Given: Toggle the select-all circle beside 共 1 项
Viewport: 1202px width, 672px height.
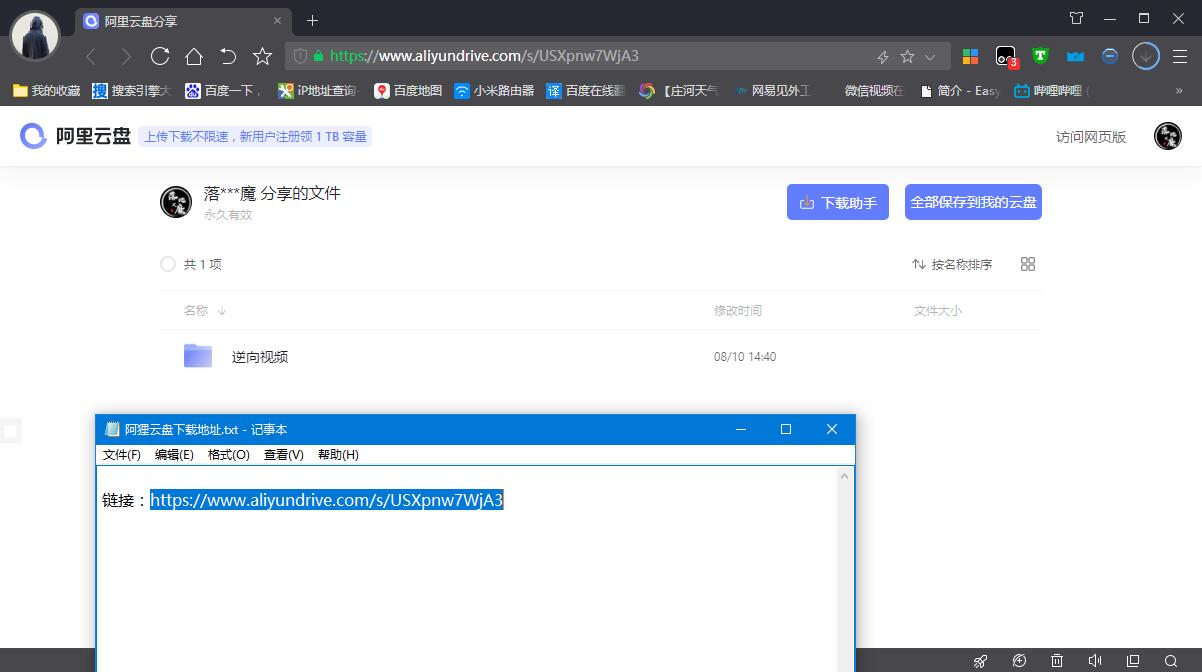Looking at the screenshot, I should [x=168, y=264].
